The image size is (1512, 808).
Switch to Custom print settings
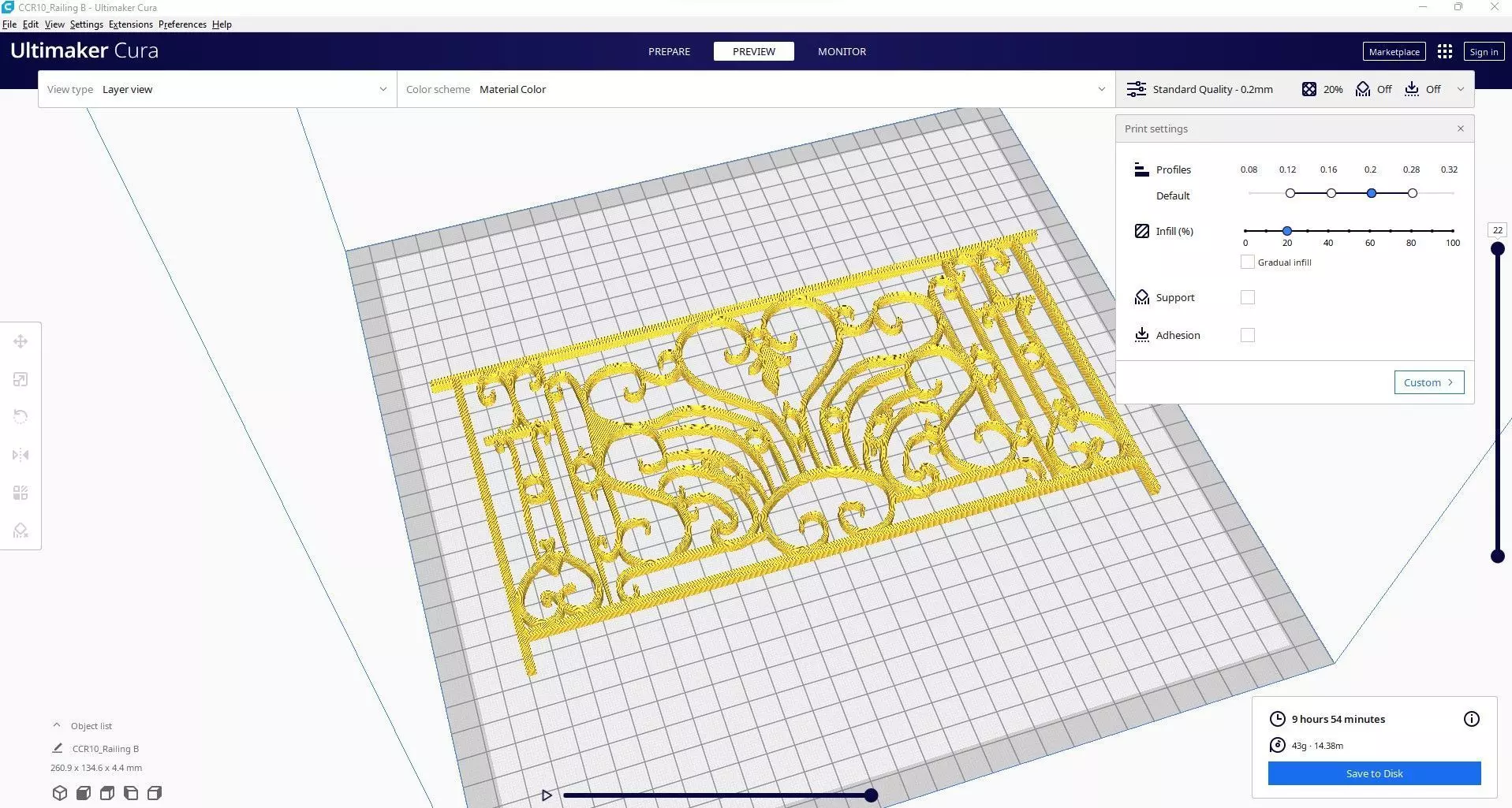pos(1428,382)
